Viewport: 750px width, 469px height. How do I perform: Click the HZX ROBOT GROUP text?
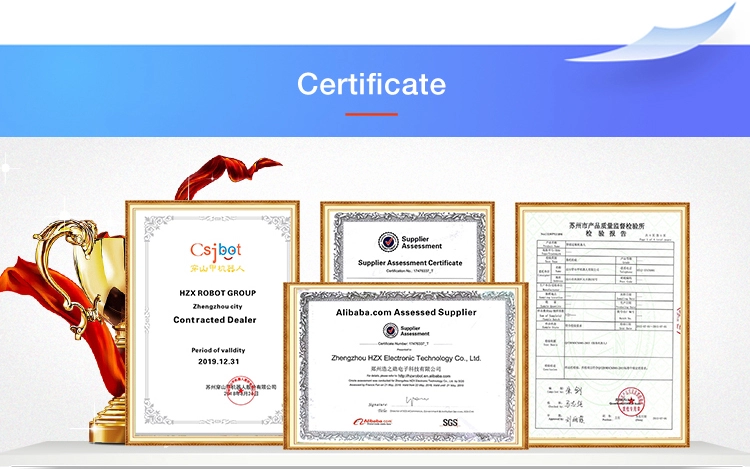tap(211, 294)
